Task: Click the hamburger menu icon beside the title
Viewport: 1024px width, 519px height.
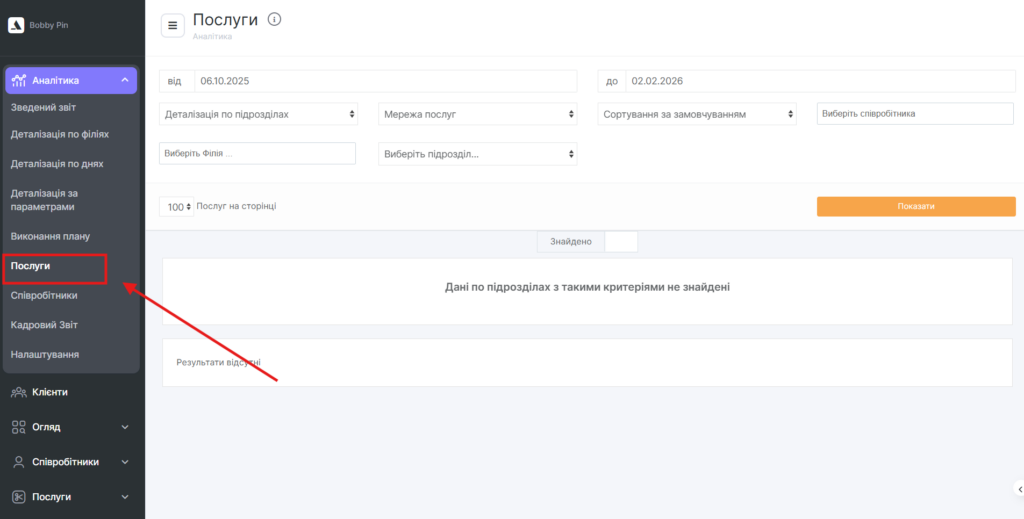Action: coord(173,25)
